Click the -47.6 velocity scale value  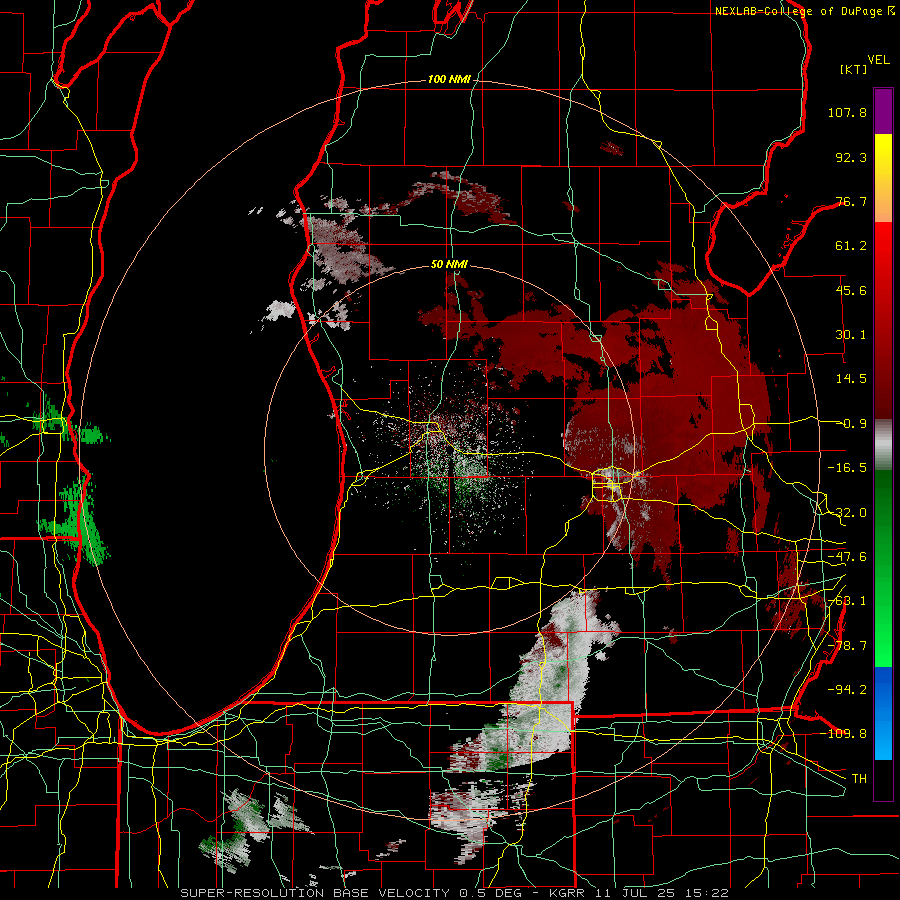pyautogui.click(x=847, y=557)
